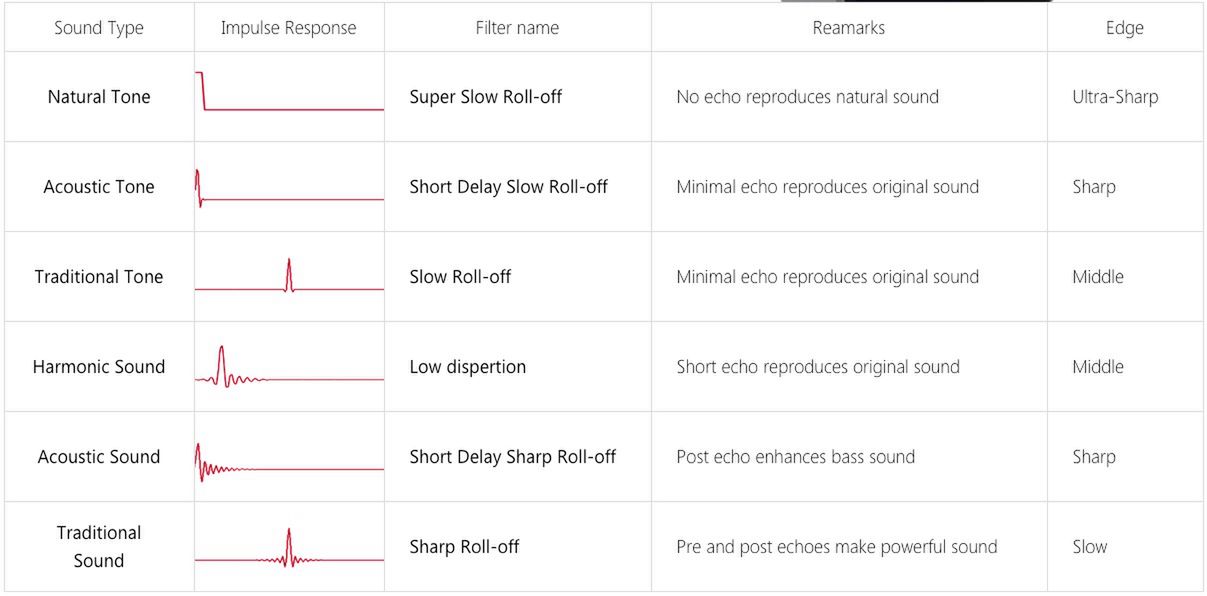Screen dimensions: 1207x596
Task: Click the Short Delay Sharp Roll-off impulse graph
Action: (289, 462)
